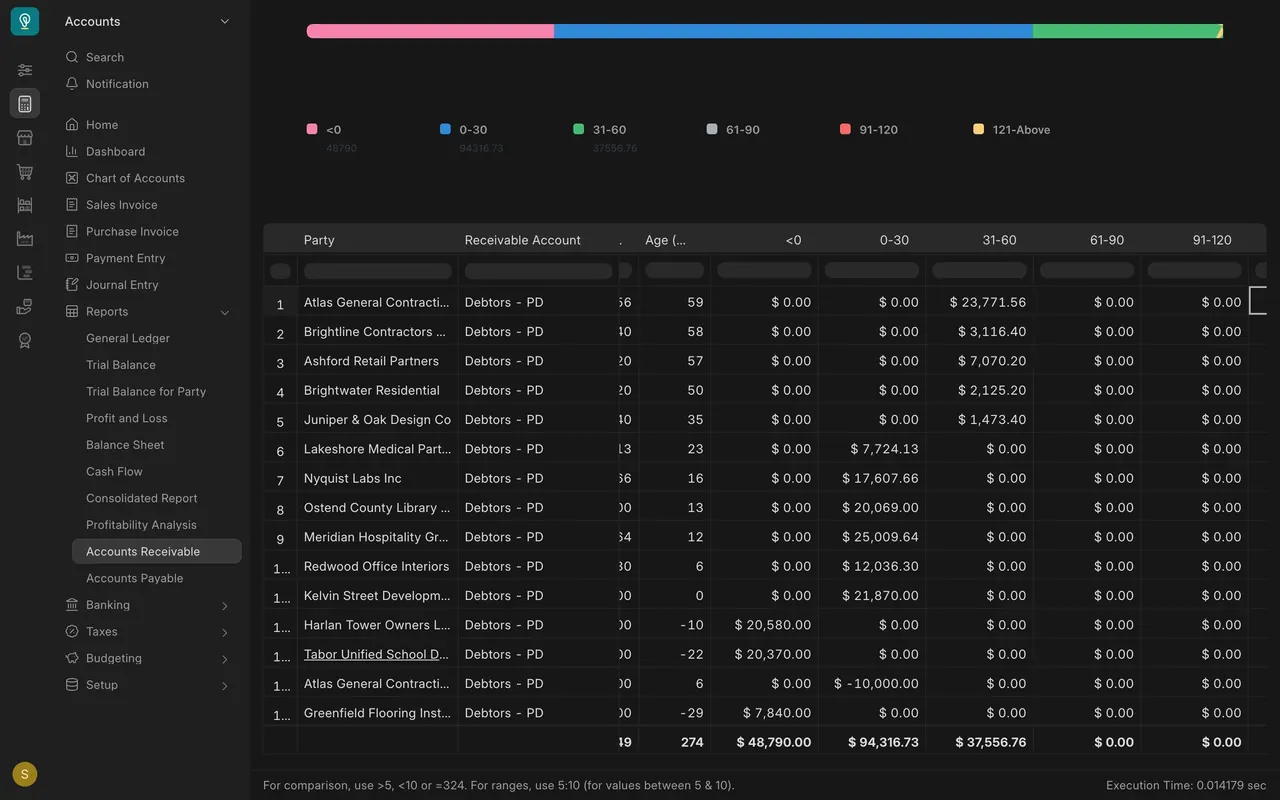
Task: Click the user avatar labeled S
Action: click(25, 774)
